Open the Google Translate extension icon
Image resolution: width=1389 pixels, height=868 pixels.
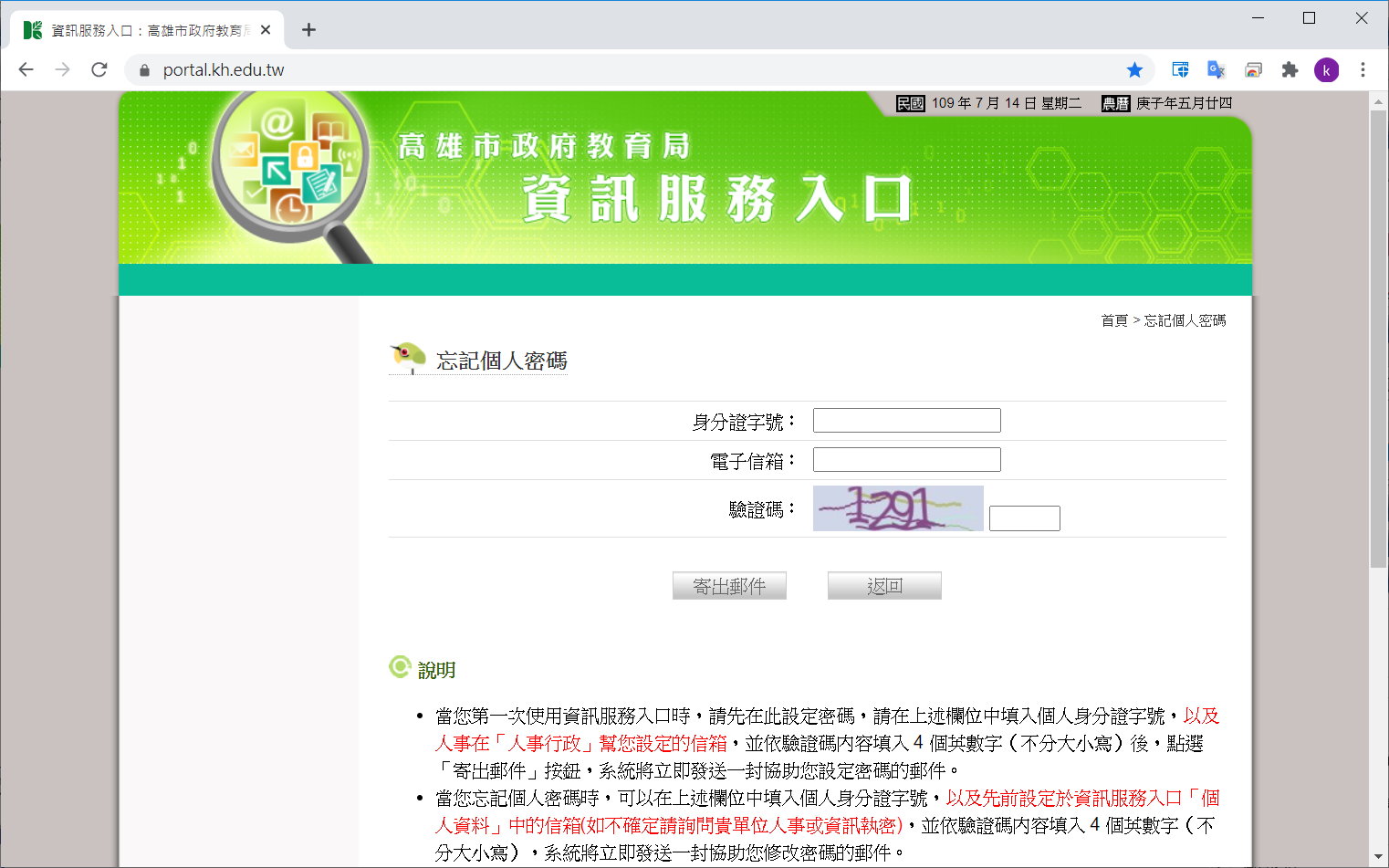coord(1216,69)
